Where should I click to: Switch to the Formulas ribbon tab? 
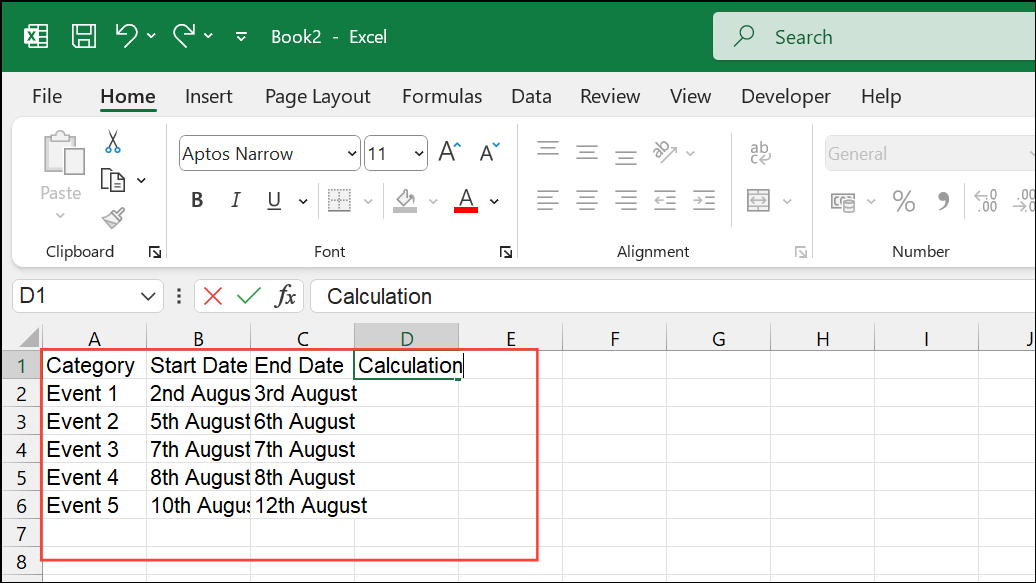pyautogui.click(x=442, y=96)
